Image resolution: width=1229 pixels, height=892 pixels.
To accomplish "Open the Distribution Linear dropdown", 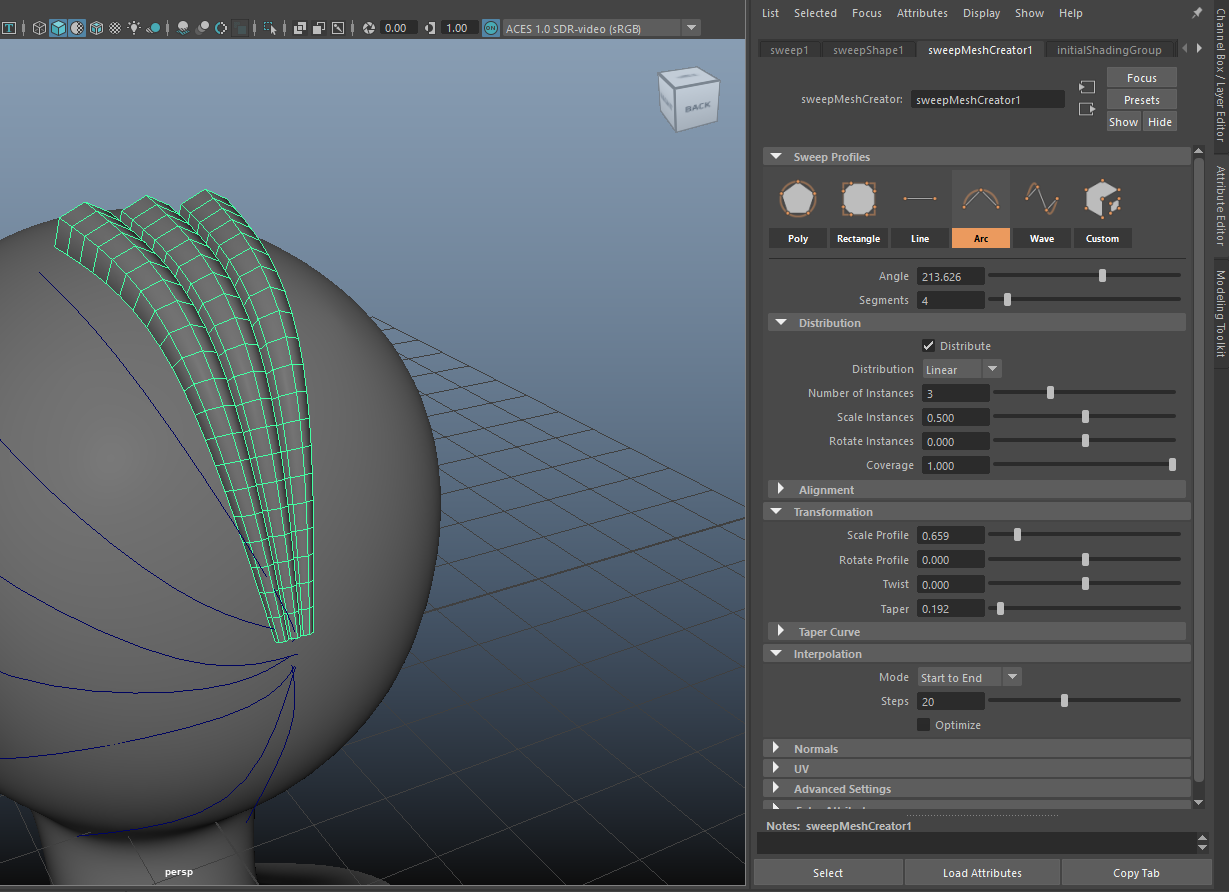I will (961, 369).
